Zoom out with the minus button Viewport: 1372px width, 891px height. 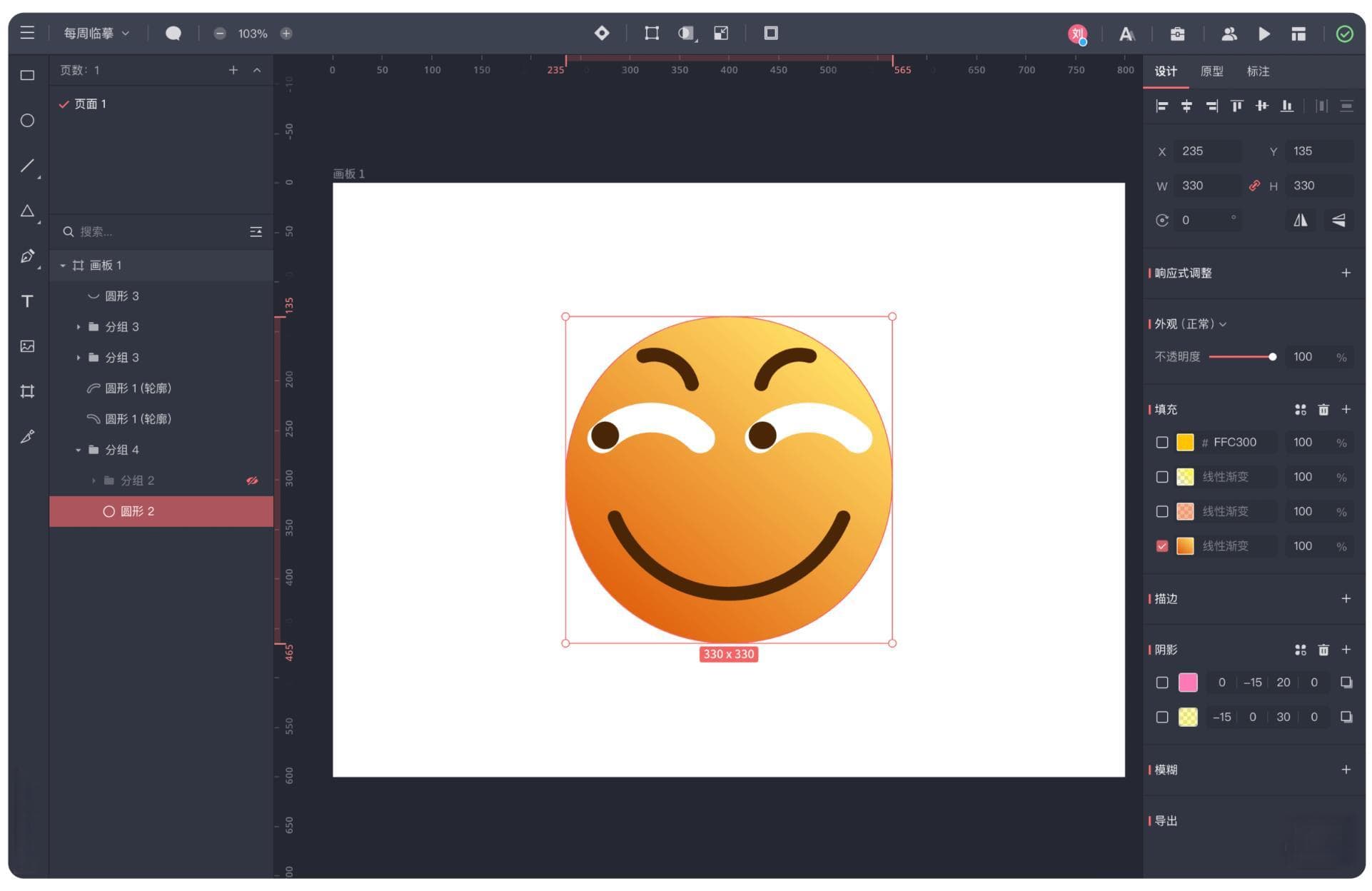pyautogui.click(x=220, y=34)
